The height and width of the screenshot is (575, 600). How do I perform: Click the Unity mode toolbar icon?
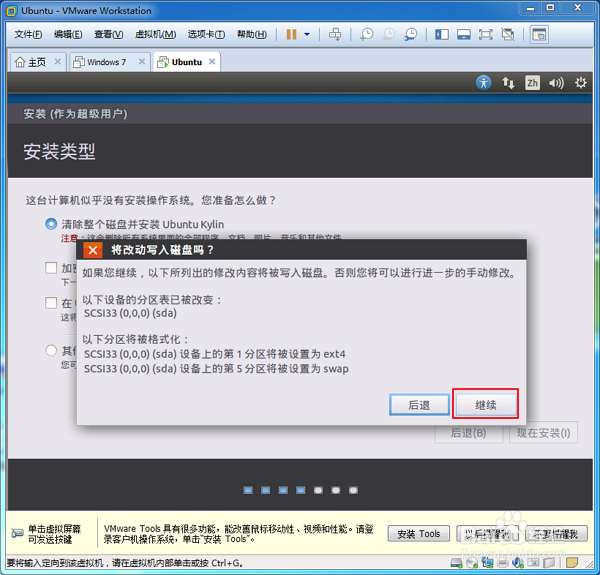pos(508,34)
